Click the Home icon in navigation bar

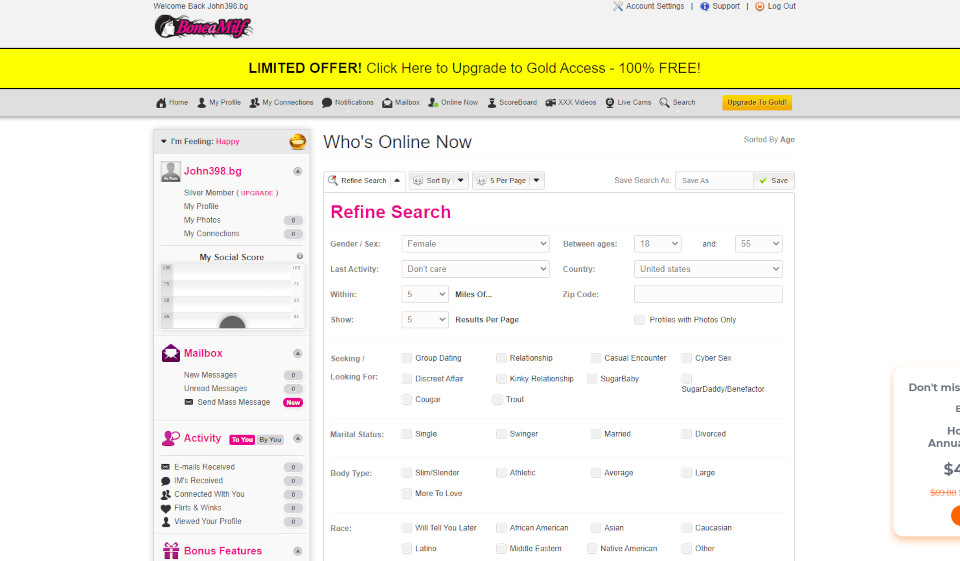(161, 103)
